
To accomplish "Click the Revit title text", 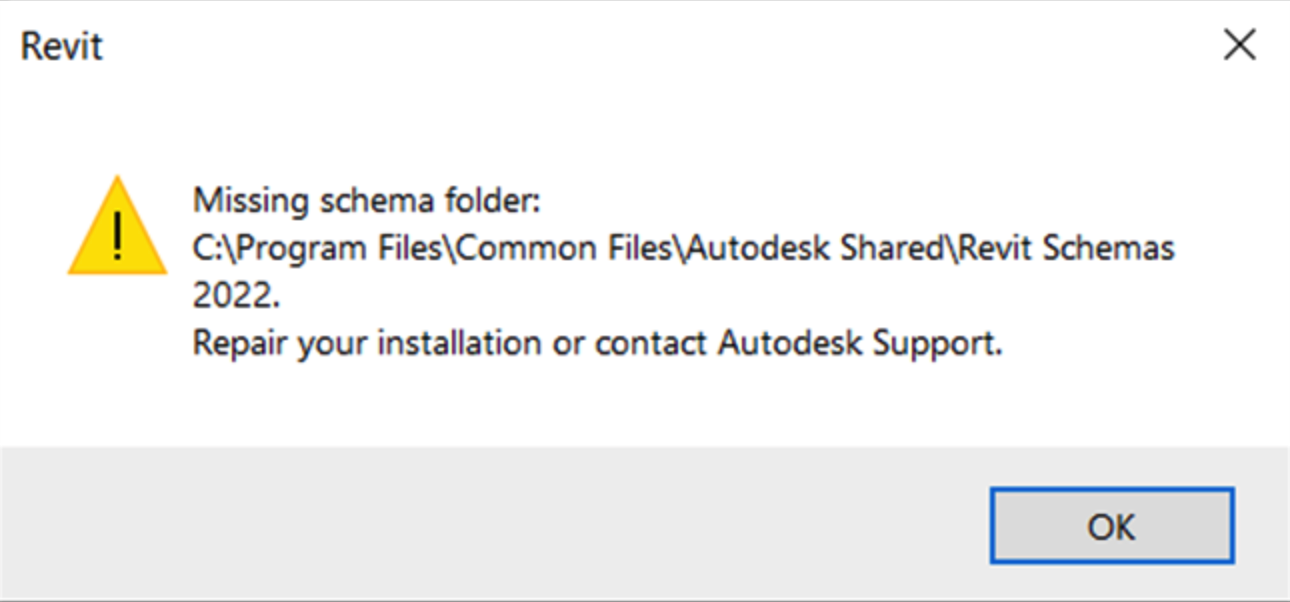I will point(62,47).
